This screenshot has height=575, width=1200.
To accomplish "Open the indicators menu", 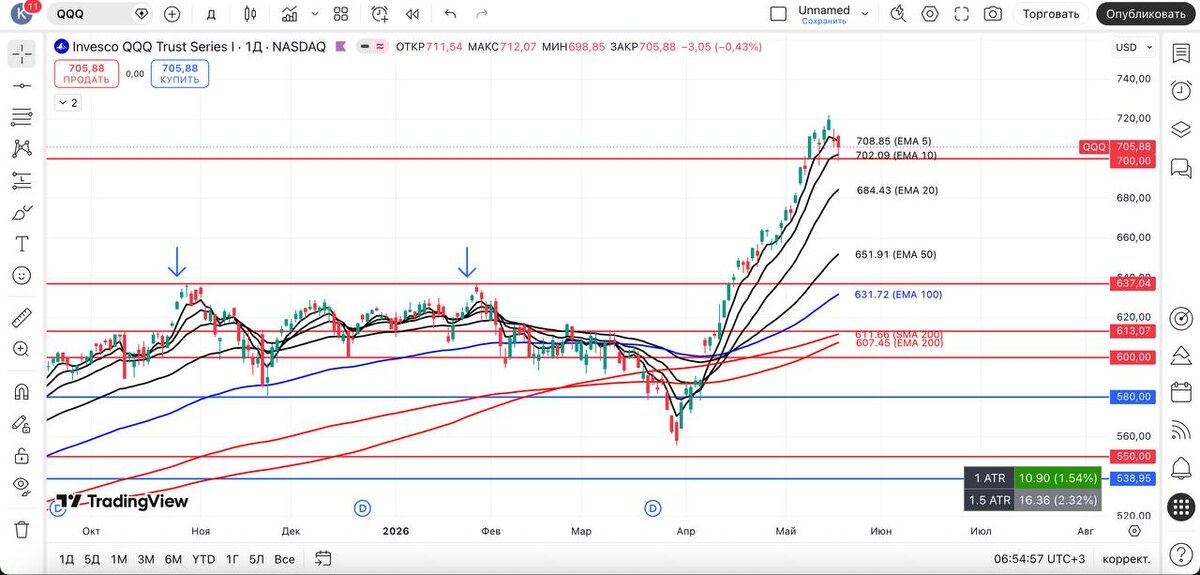I will click(290, 14).
